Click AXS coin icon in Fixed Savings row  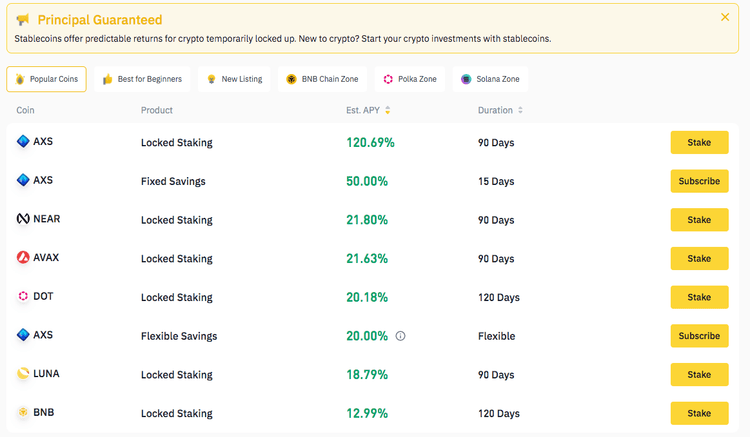tap(23, 180)
